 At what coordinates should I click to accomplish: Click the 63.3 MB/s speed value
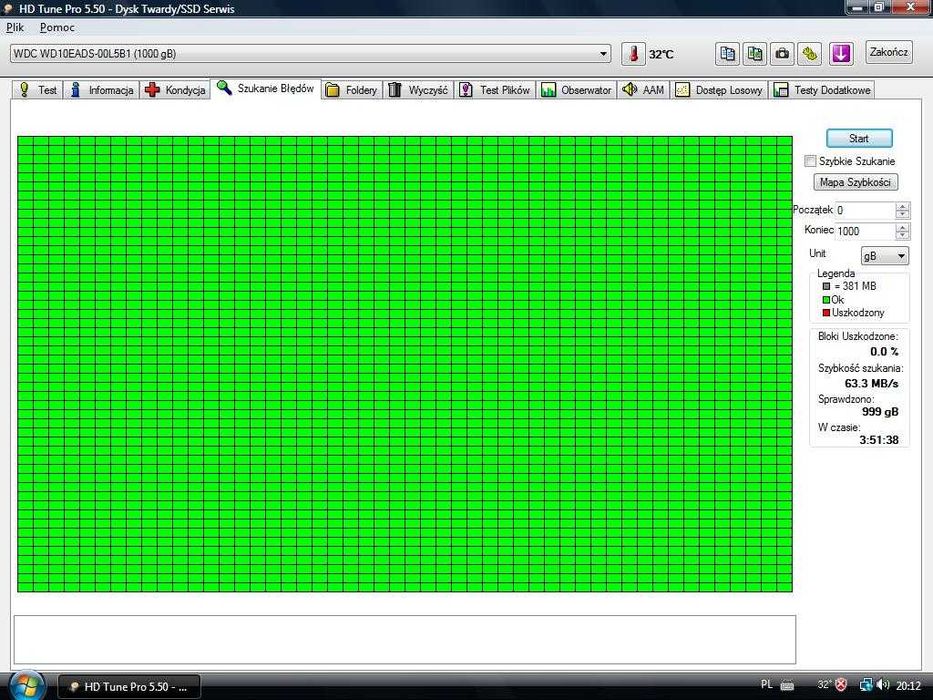click(872, 383)
